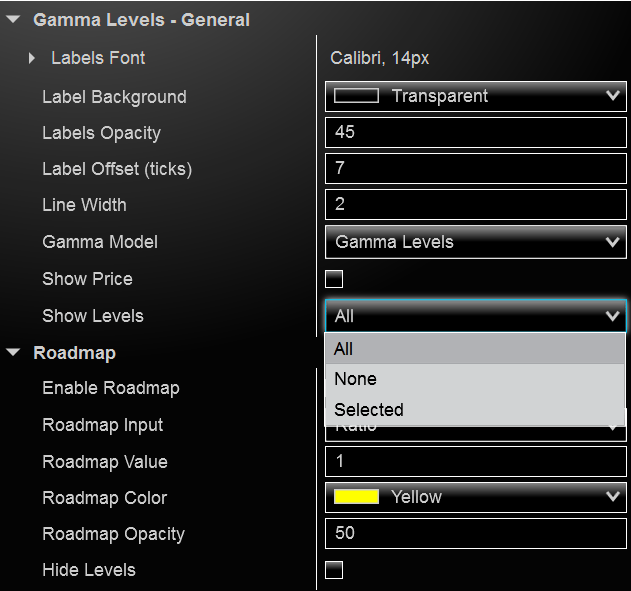Toggle the Hide Levels checkbox
This screenshot has width=631, height=591.
coord(334,570)
